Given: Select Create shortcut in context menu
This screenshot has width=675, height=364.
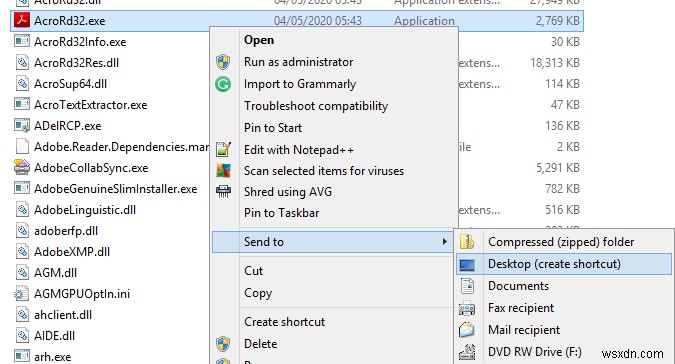Looking at the screenshot, I should (284, 322).
